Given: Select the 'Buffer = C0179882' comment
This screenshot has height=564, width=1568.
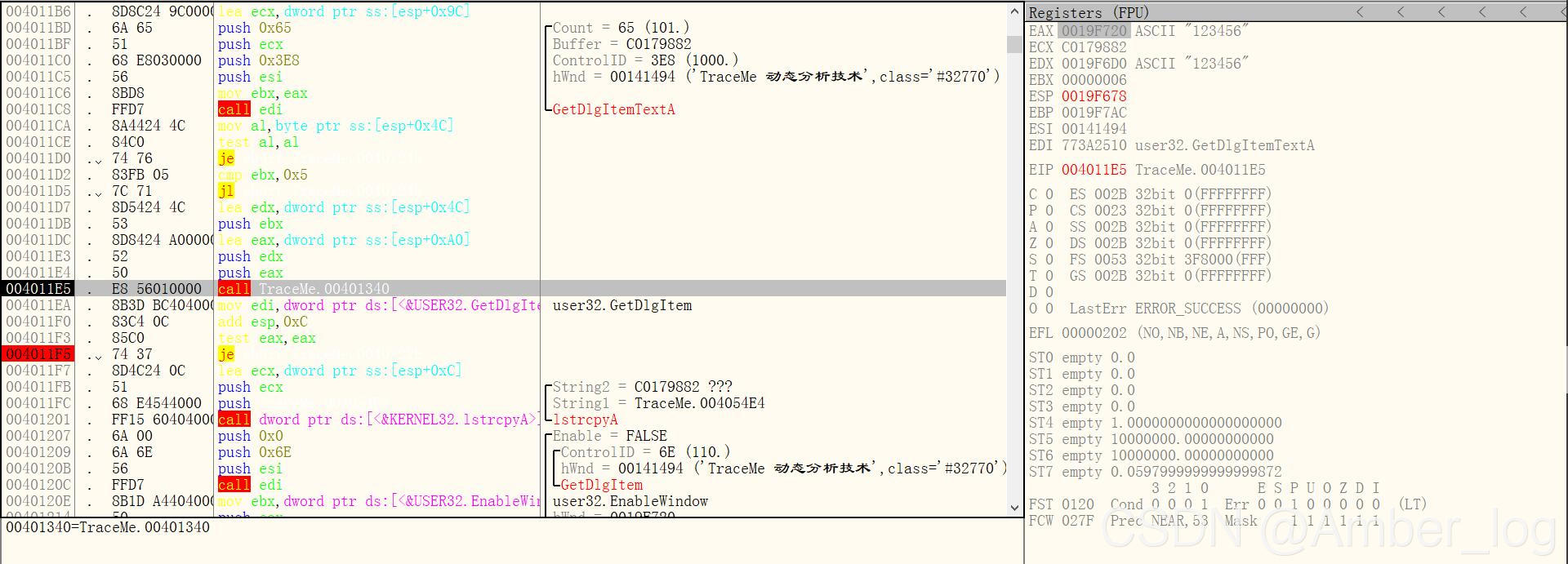Looking at the screenshot, I should click(x=621, y=44).
